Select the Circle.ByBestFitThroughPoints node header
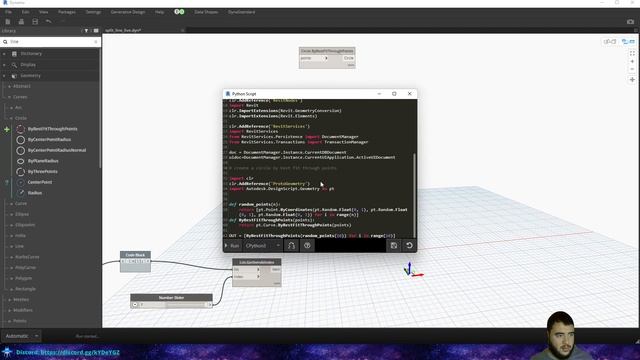 [x=327, y=51]
